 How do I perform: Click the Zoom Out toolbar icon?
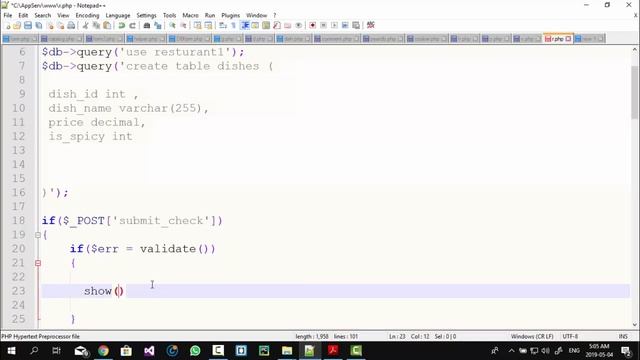[183, 26]
